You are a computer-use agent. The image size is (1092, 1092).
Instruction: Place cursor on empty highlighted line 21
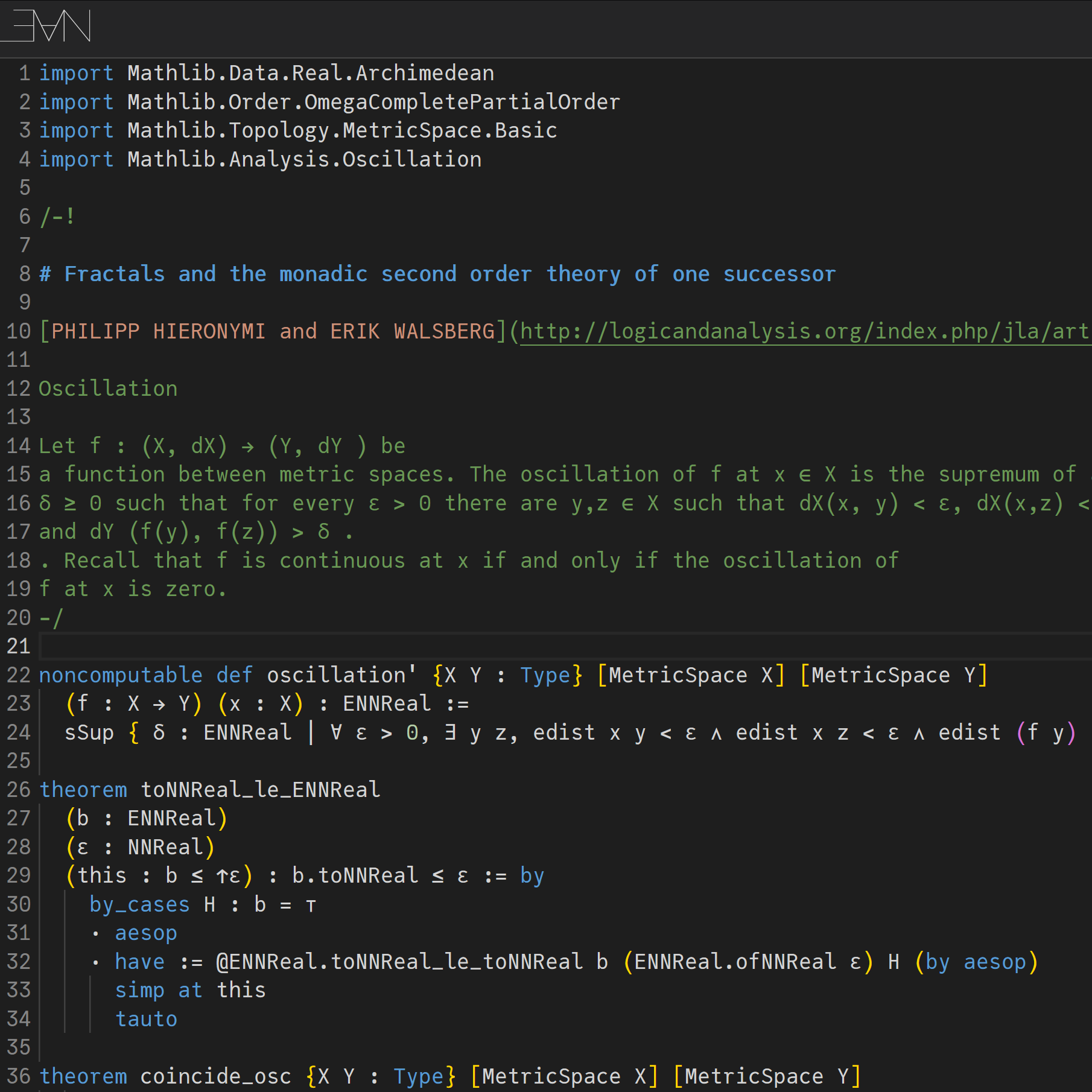(x=543, y=646)
